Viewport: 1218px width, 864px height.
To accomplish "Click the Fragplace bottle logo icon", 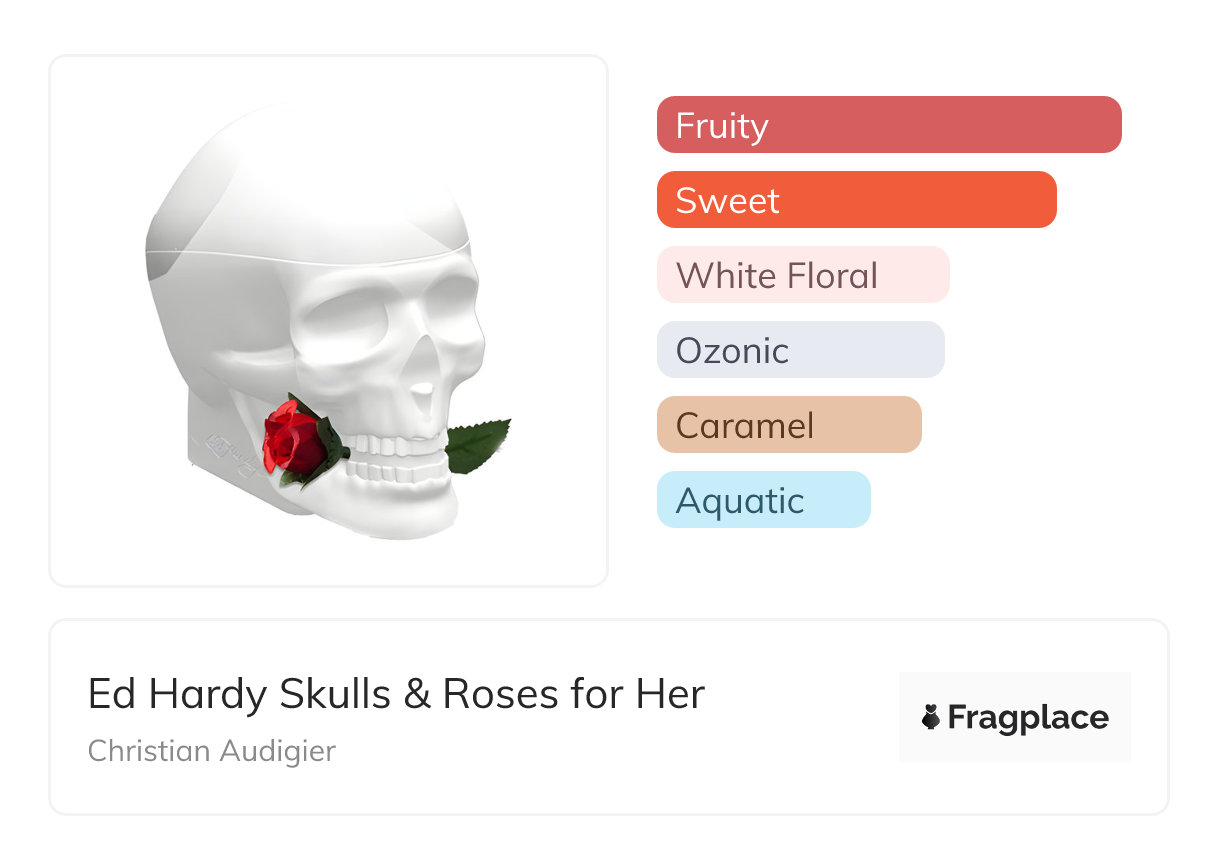I will 931,717.
